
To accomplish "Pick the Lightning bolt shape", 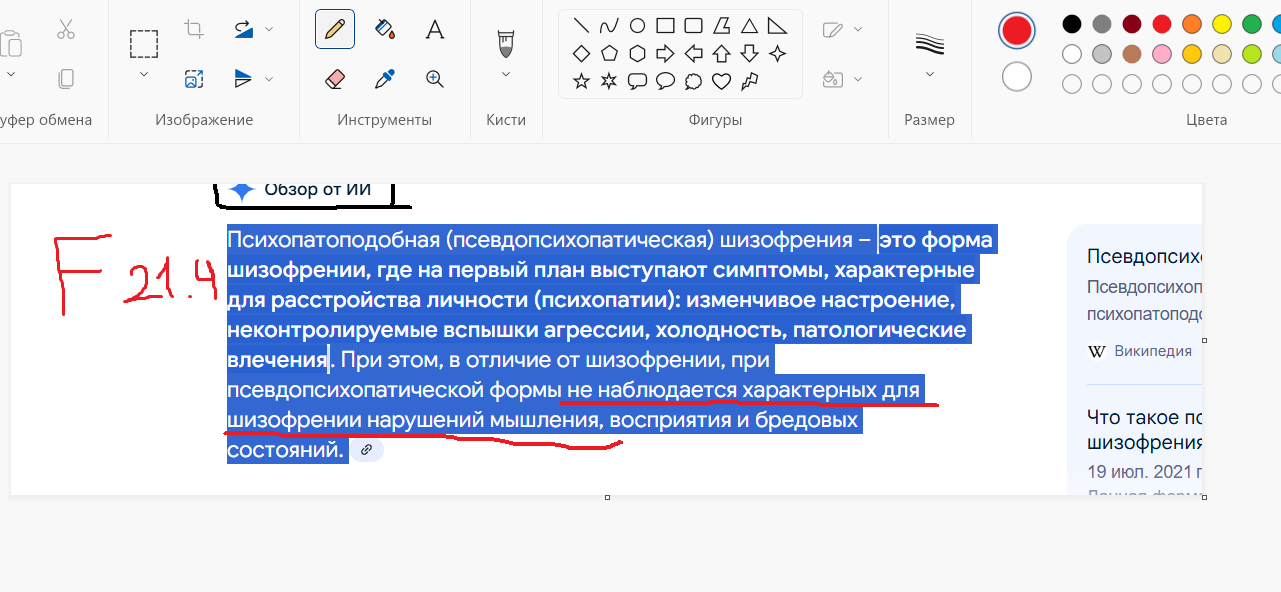I will 749,81.
